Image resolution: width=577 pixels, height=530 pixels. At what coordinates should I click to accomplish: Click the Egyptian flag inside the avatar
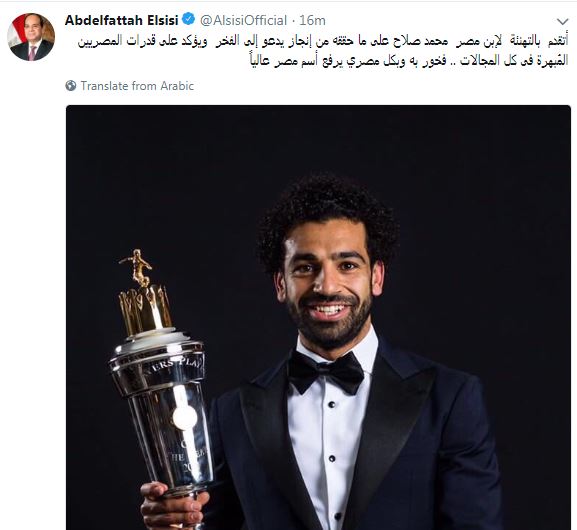tap(16, 31)
